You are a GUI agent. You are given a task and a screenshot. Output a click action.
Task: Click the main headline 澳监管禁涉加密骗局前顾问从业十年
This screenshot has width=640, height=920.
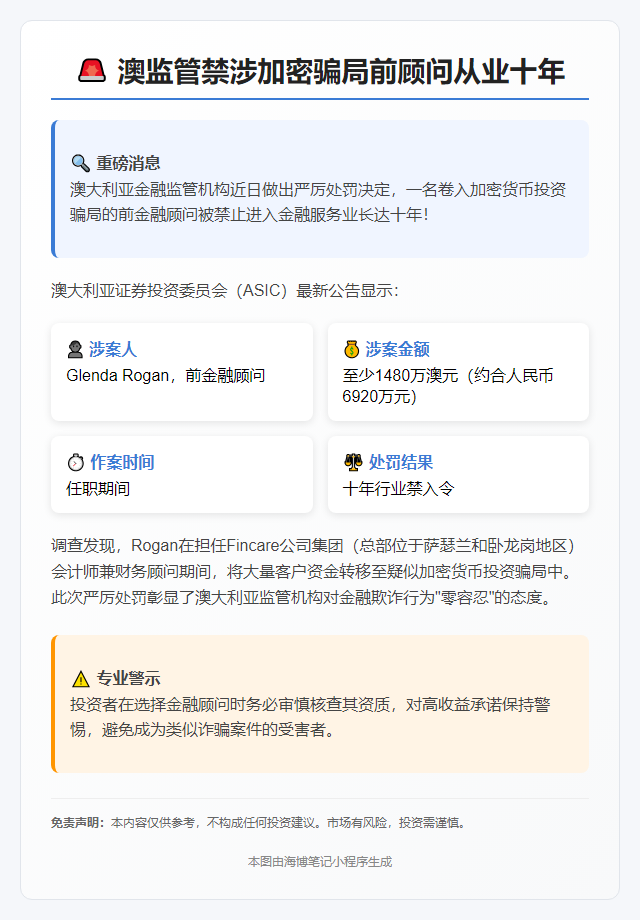[340, 71]
